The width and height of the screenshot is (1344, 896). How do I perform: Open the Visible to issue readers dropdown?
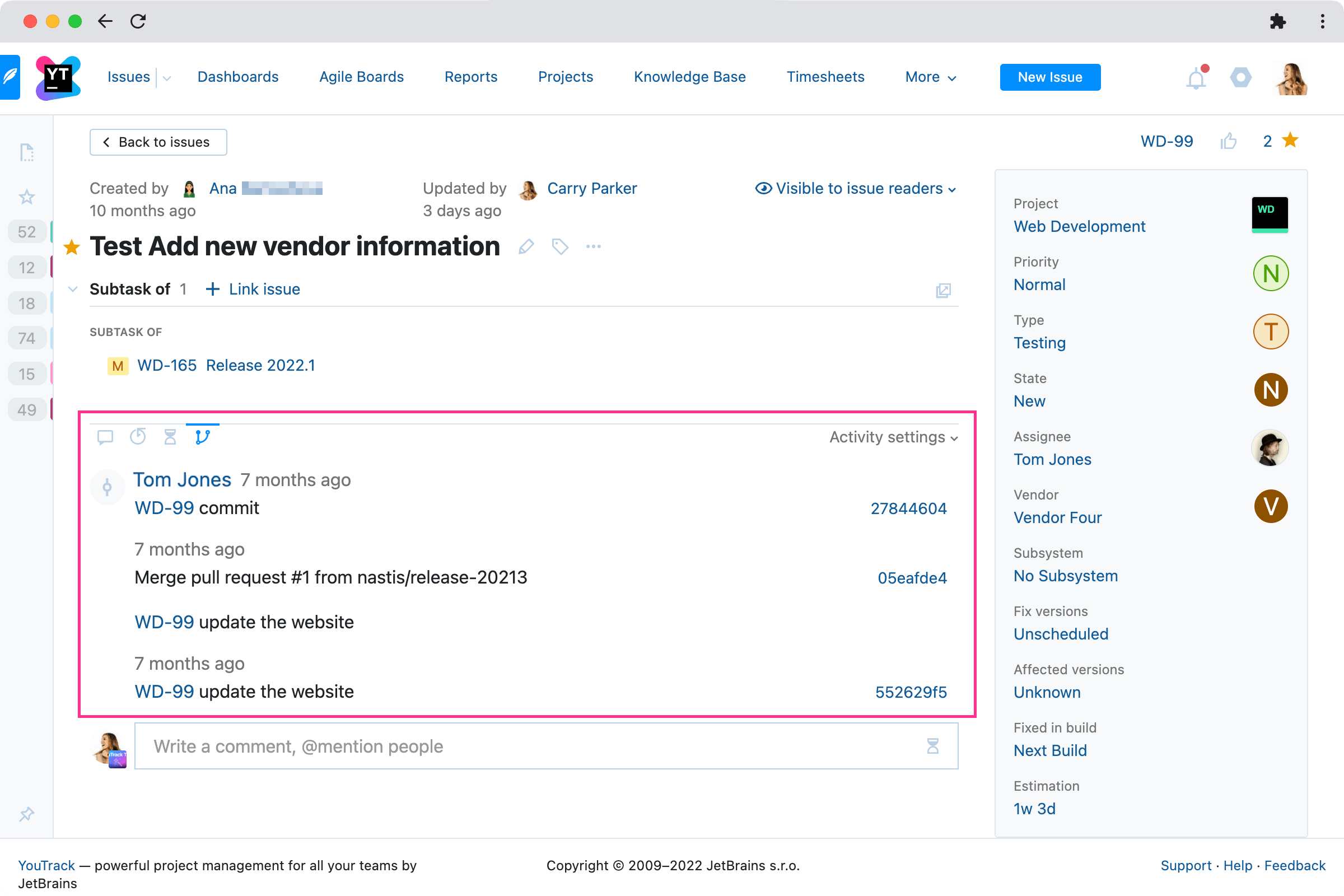[x=856, y=189]
